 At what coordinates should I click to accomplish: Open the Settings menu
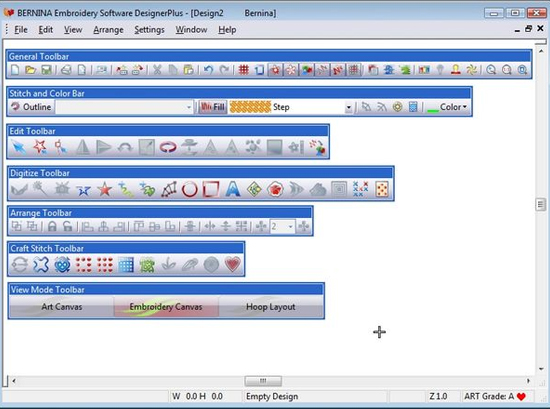(x=149, y=30)
